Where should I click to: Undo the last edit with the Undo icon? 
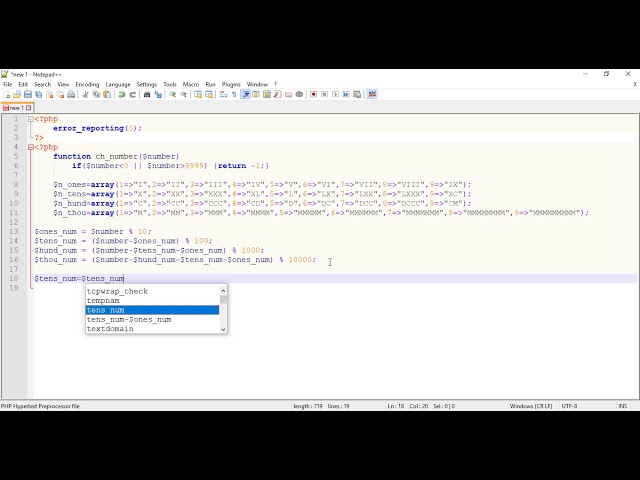(x=122, y=94)
